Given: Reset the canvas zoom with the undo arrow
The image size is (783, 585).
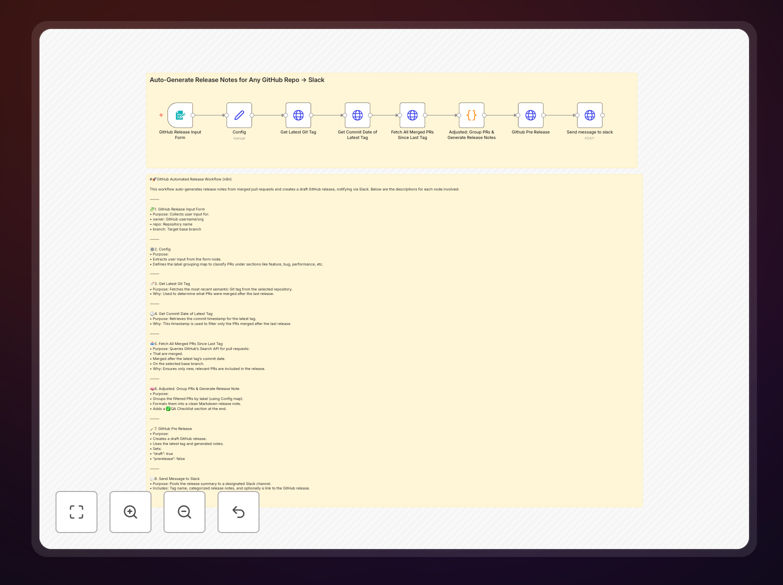Looking at the screenshot, I should (238, 512).
